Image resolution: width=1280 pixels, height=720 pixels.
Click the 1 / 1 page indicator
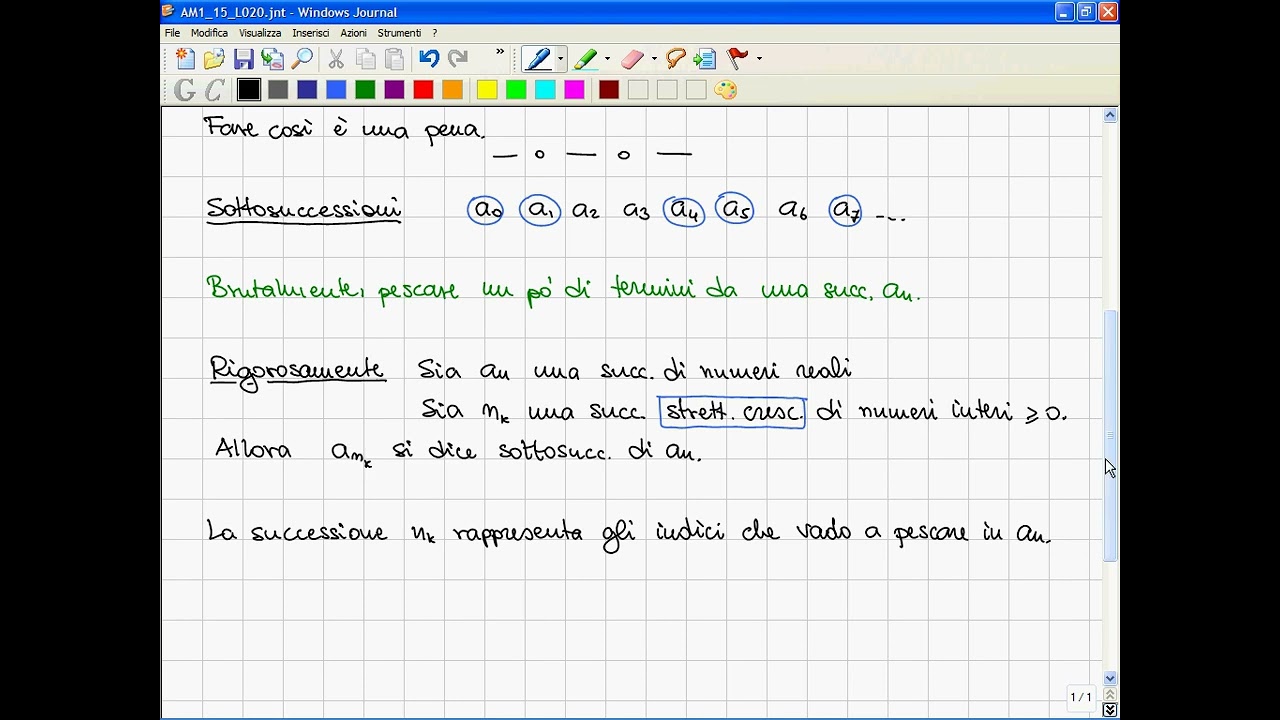(x=1081, y=697)
